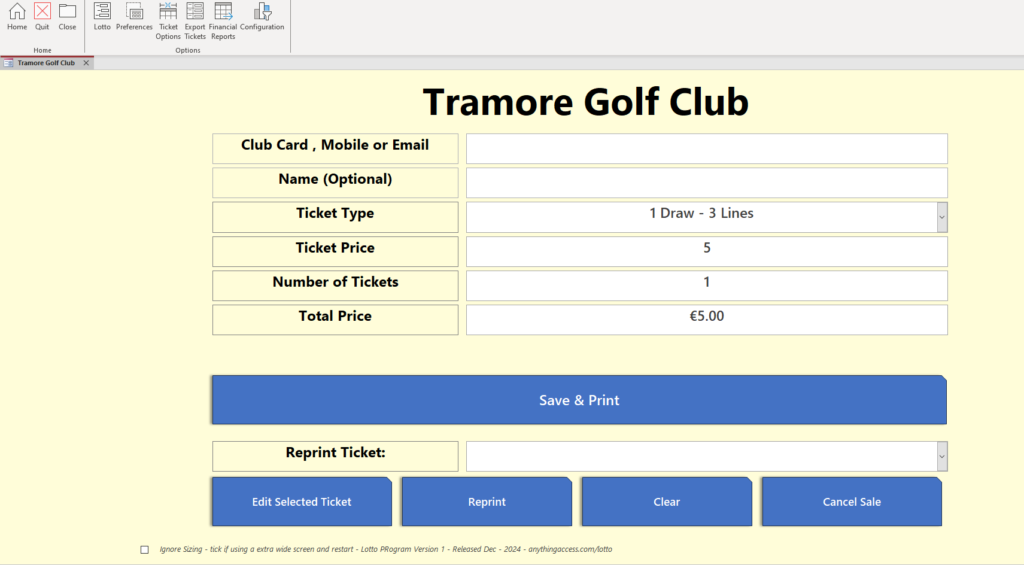Click the Club Card , Mobile or Email label
1024x565 pixels.
click(x=335, y=148)
